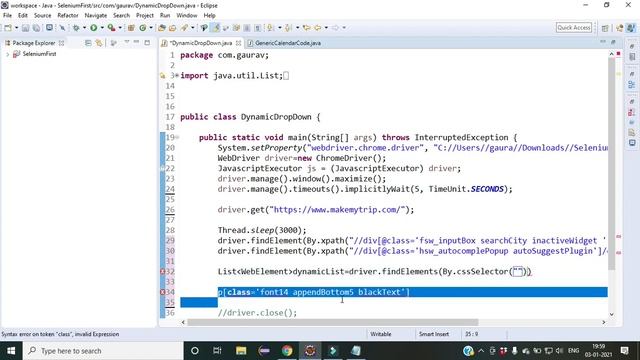
Task: Open the File menu
Action: (7, 16)
